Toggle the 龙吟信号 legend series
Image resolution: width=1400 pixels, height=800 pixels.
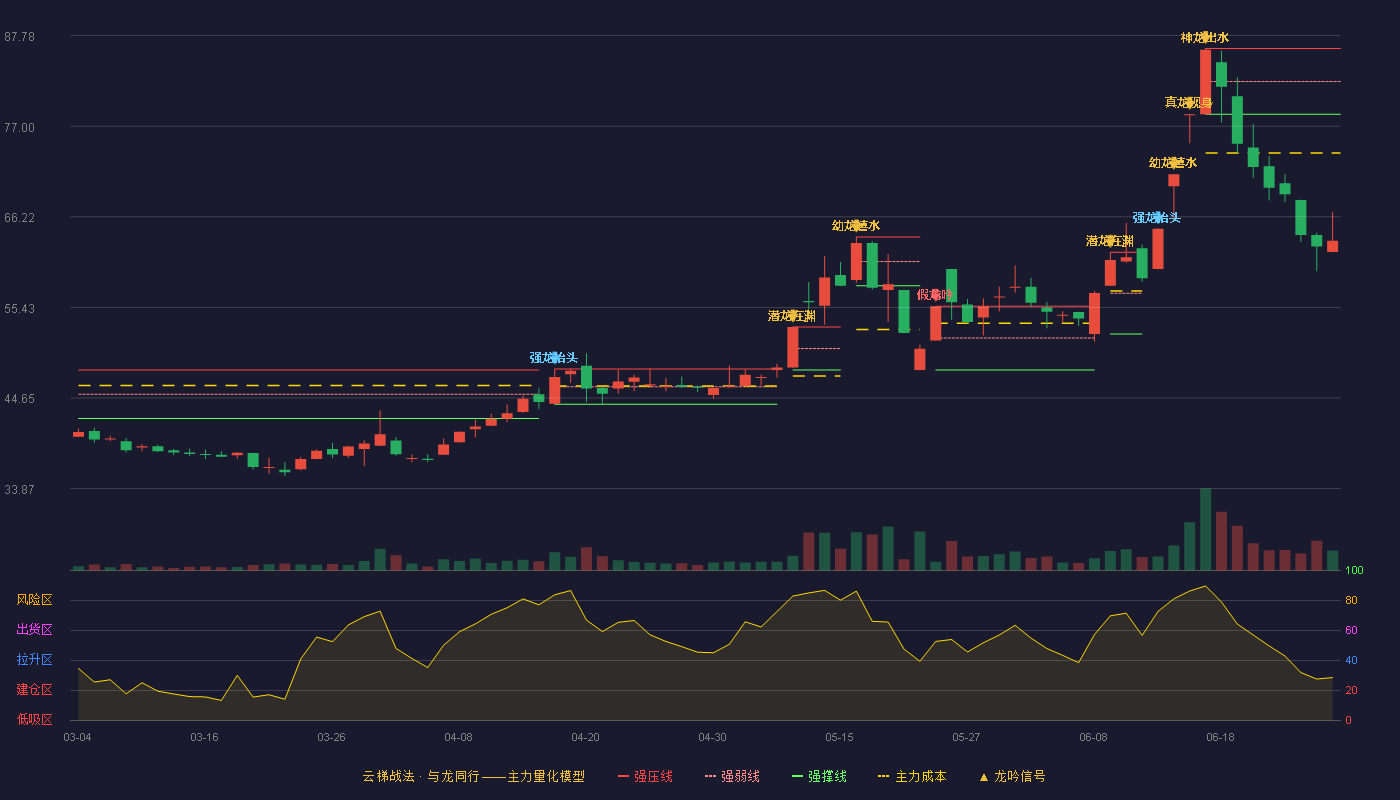click(x=1011, y=776)
